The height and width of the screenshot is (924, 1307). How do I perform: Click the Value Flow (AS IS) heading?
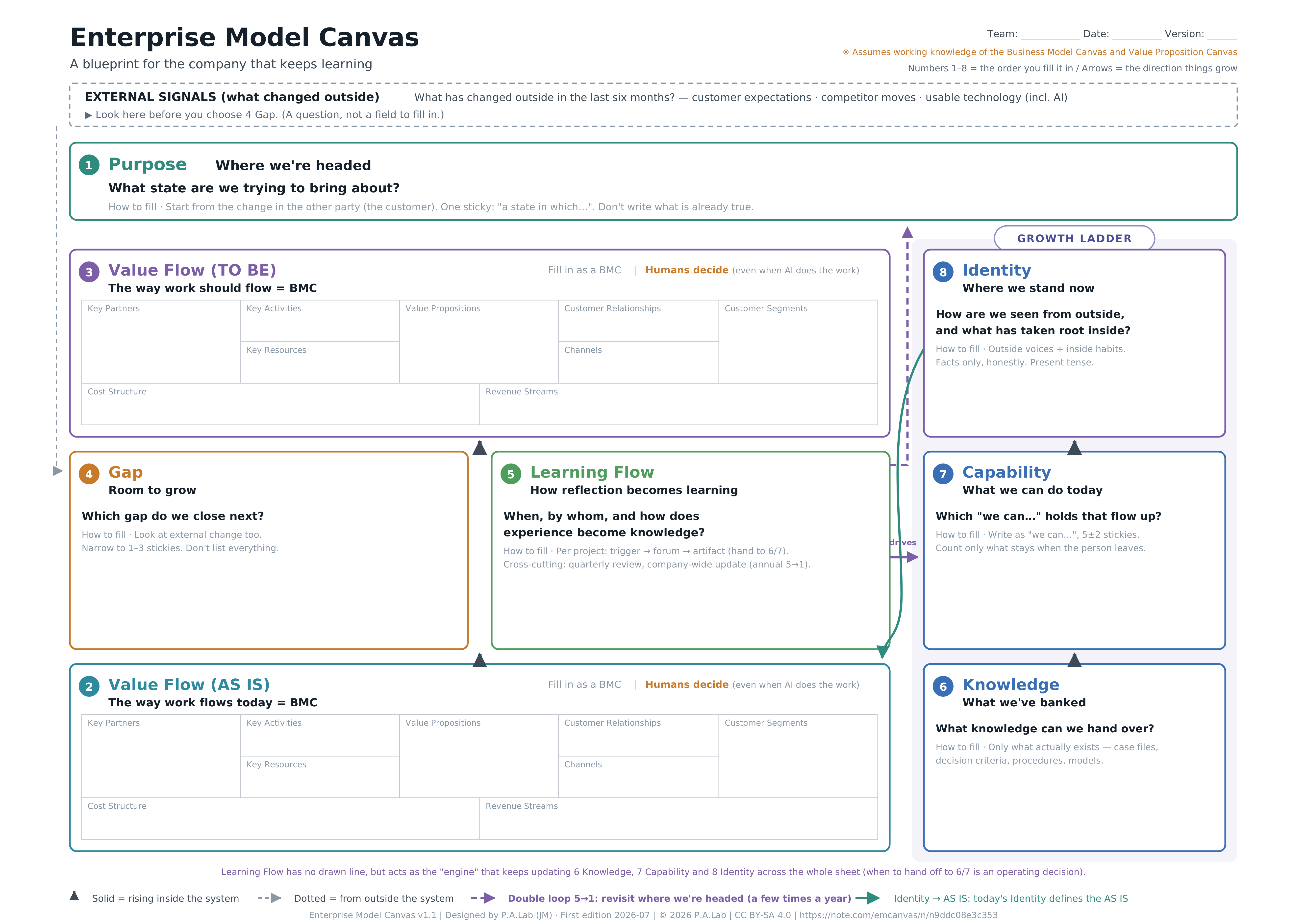(x=189, y=684)
